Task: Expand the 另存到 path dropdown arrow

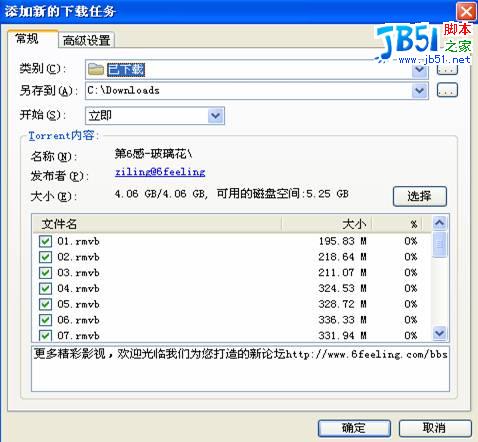Action: (420, 90)
